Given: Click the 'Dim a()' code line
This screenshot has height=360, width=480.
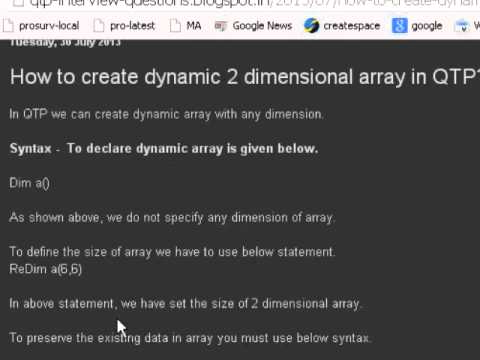Looking at the screenshot, I should click(x=29, y=183).
